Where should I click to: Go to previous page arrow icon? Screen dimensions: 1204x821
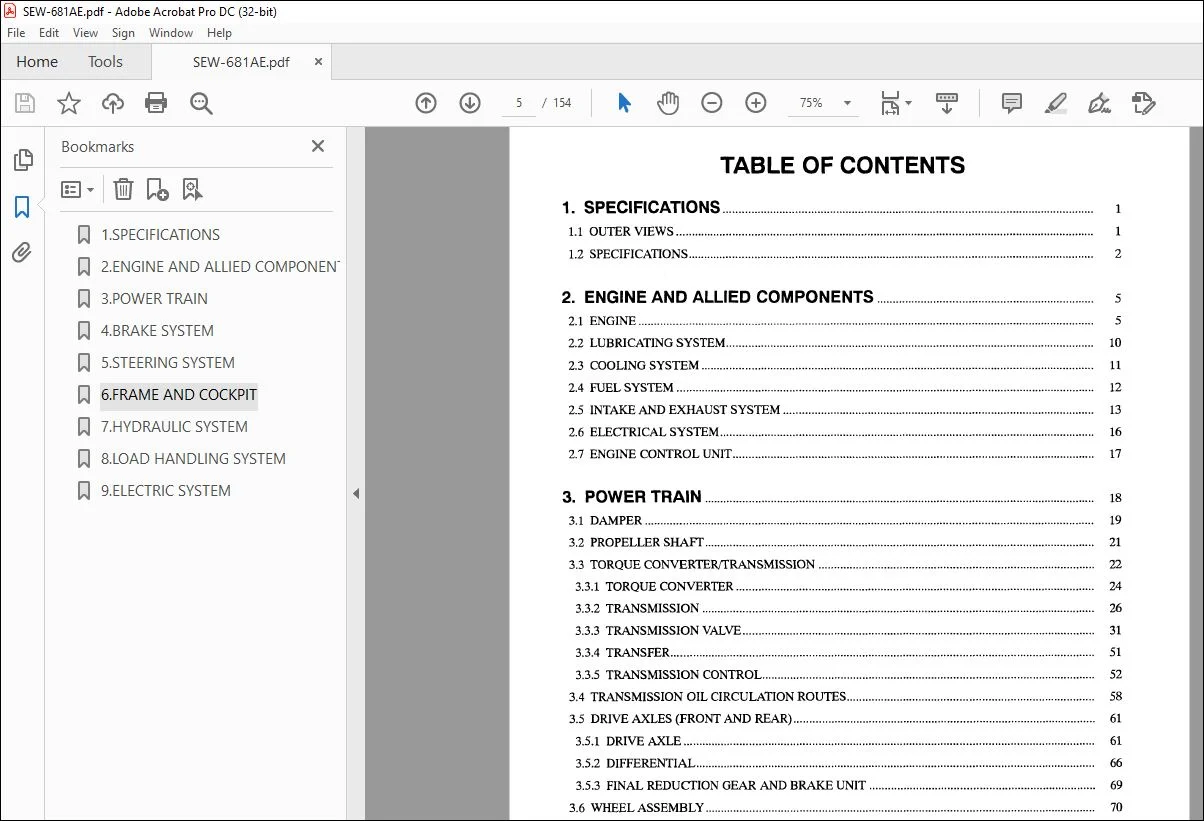point(426,103)
